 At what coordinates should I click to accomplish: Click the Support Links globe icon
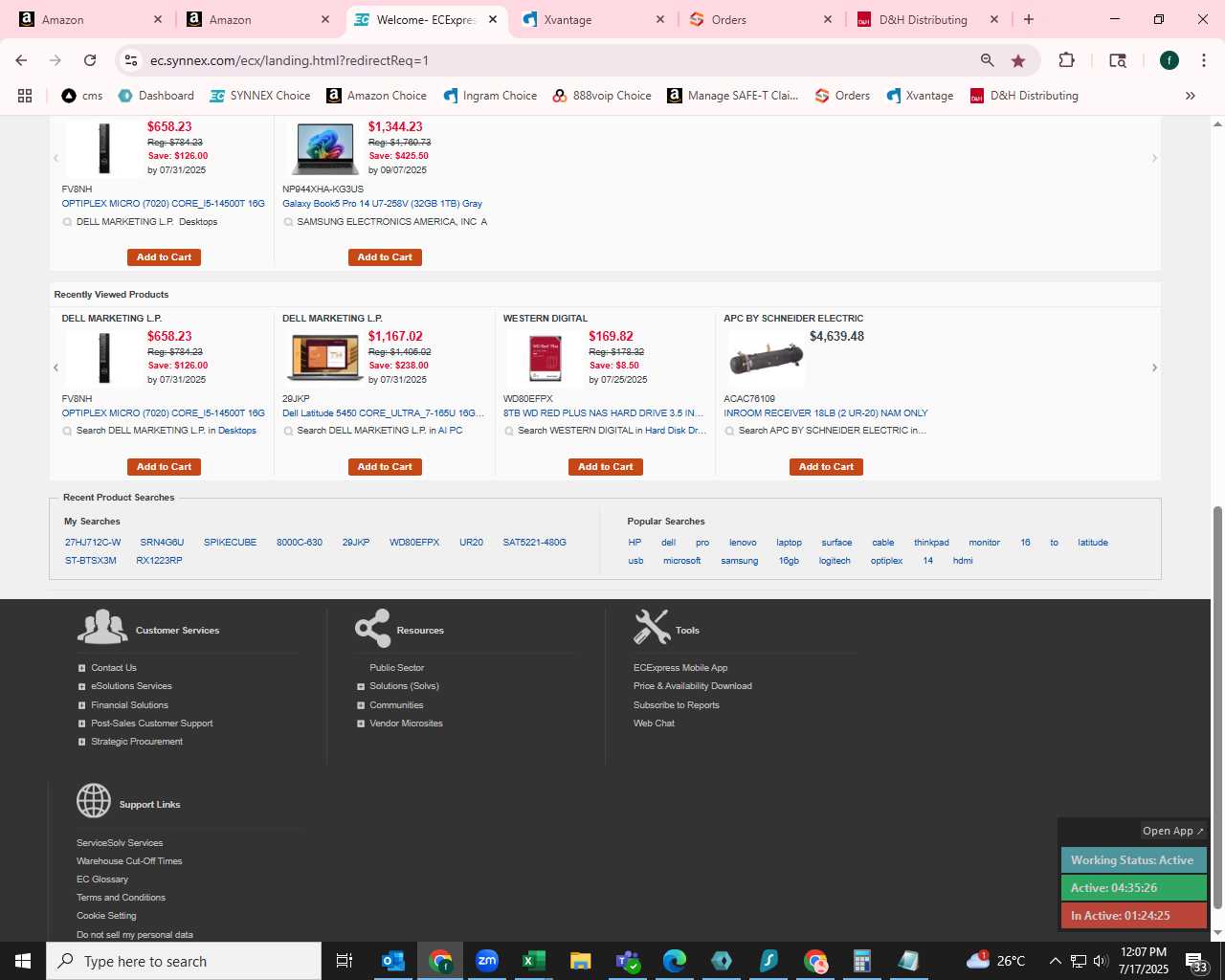click(94, 801)
